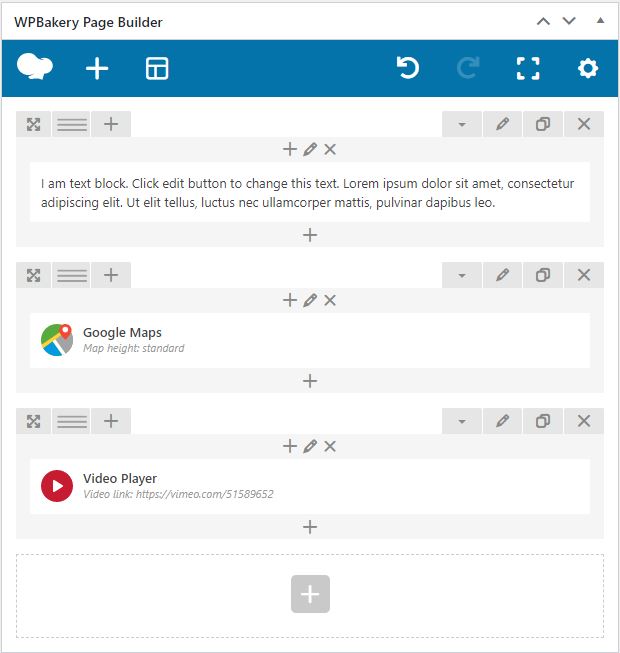Click the Google Maps element icon

point(57,340)
